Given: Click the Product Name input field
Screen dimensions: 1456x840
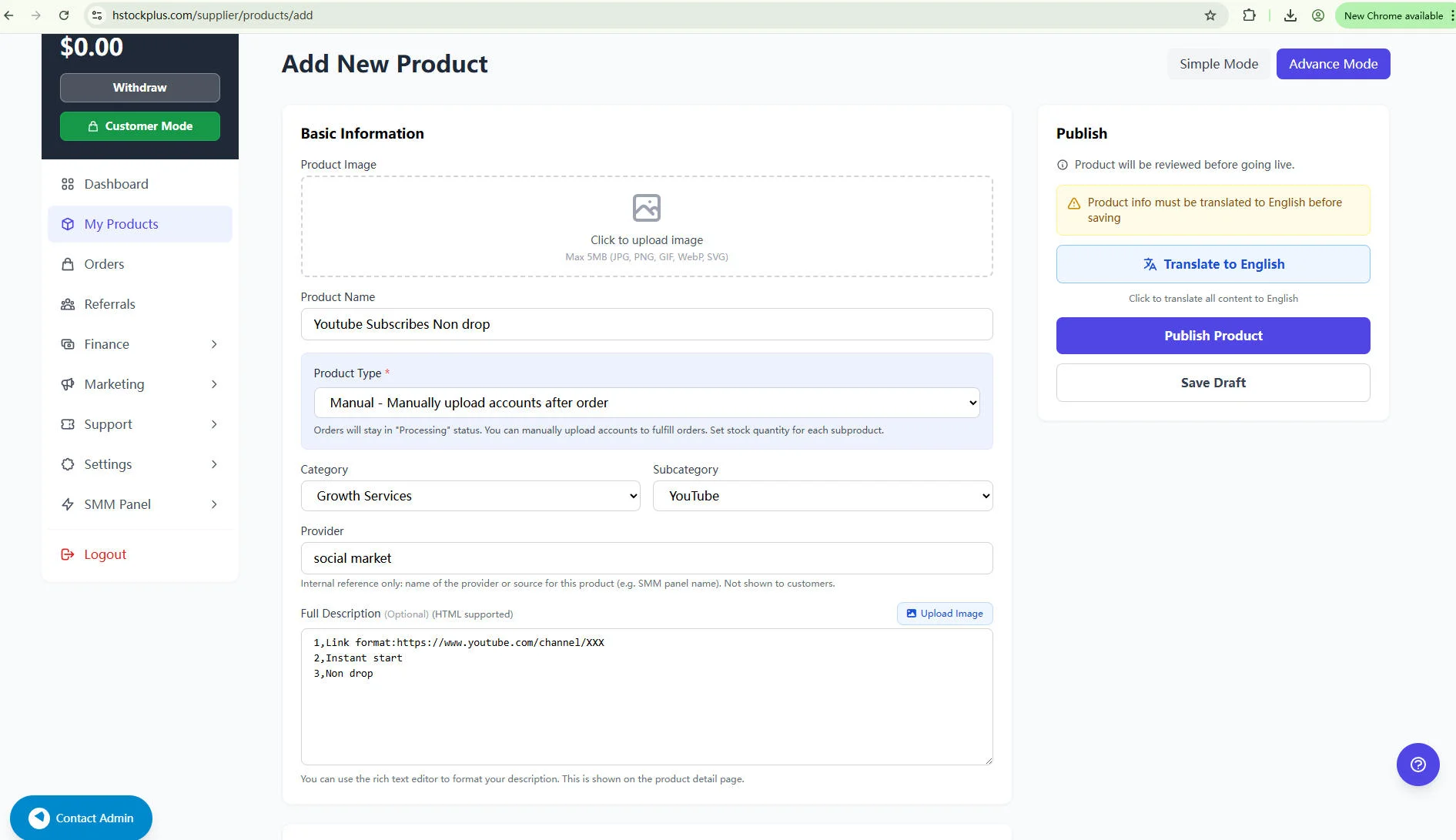Looking at the screenshot, I should pos(646,324).
